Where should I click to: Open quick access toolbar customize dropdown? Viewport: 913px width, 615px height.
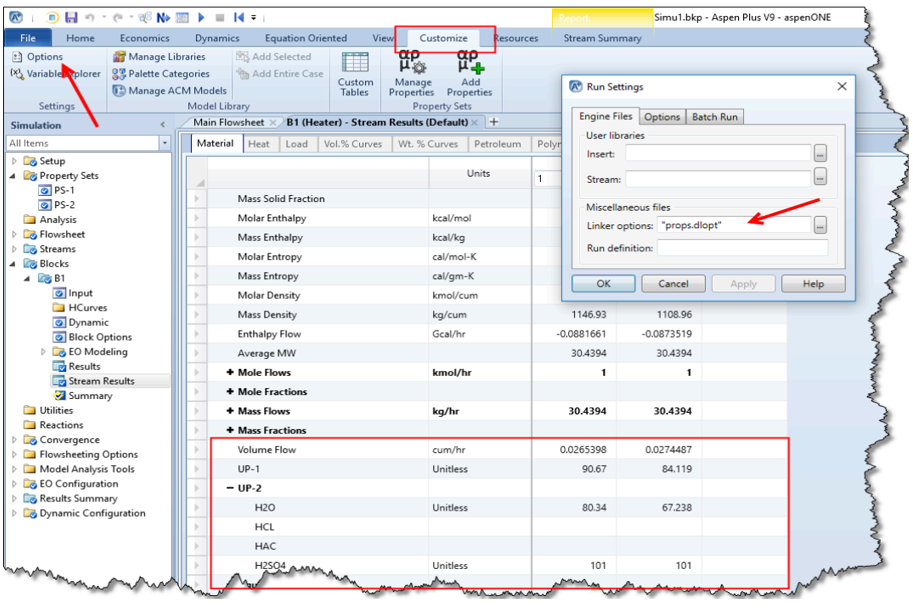253,17
